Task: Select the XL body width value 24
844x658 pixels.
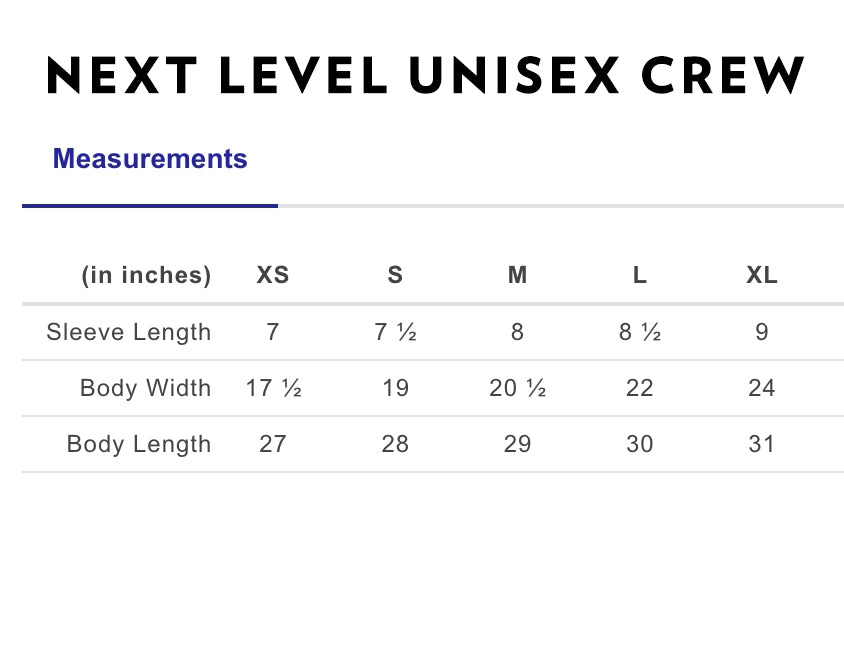Action: point(762,388)
